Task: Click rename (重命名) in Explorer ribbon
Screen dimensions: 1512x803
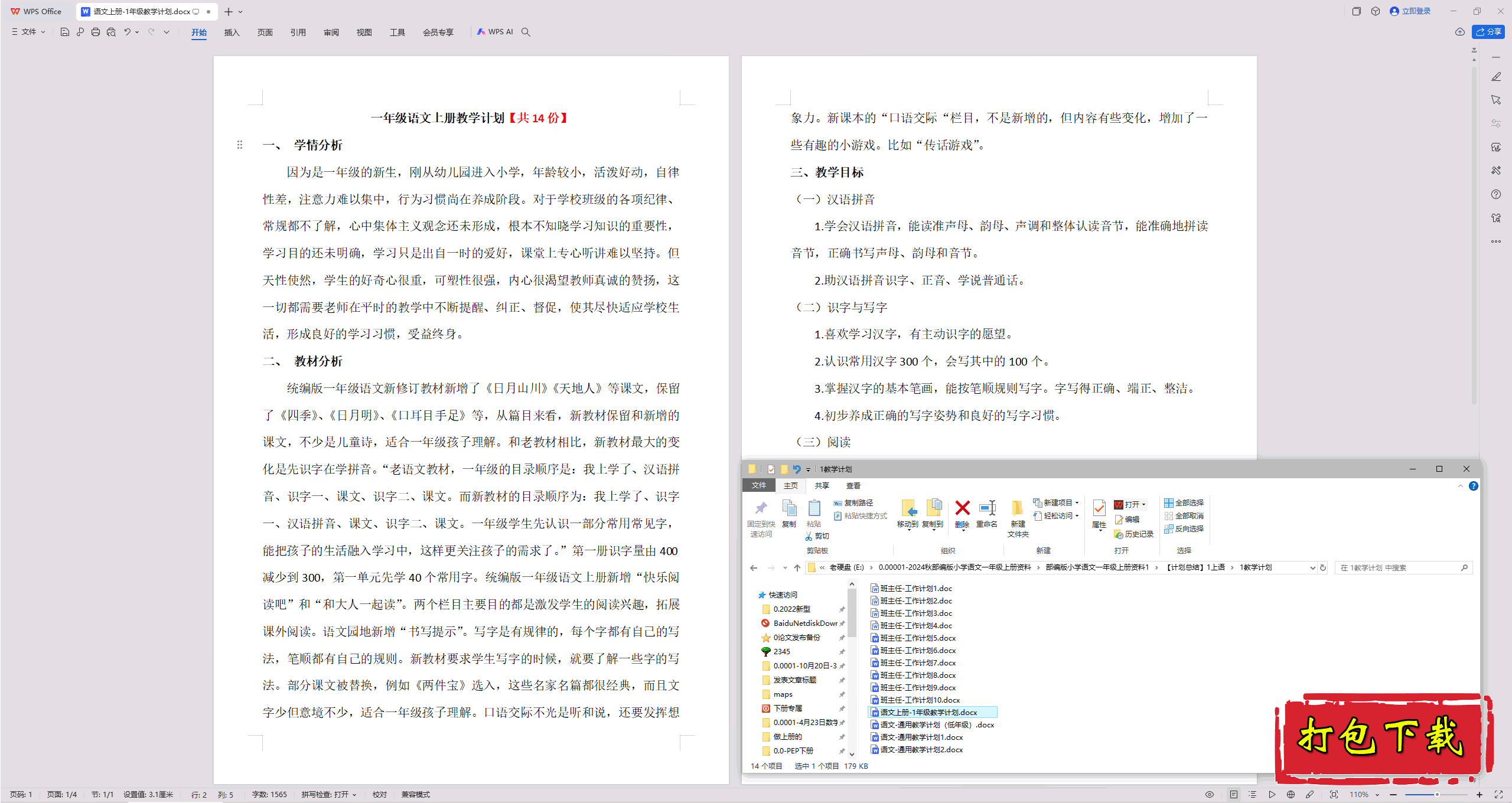Action: click(987, 514)
